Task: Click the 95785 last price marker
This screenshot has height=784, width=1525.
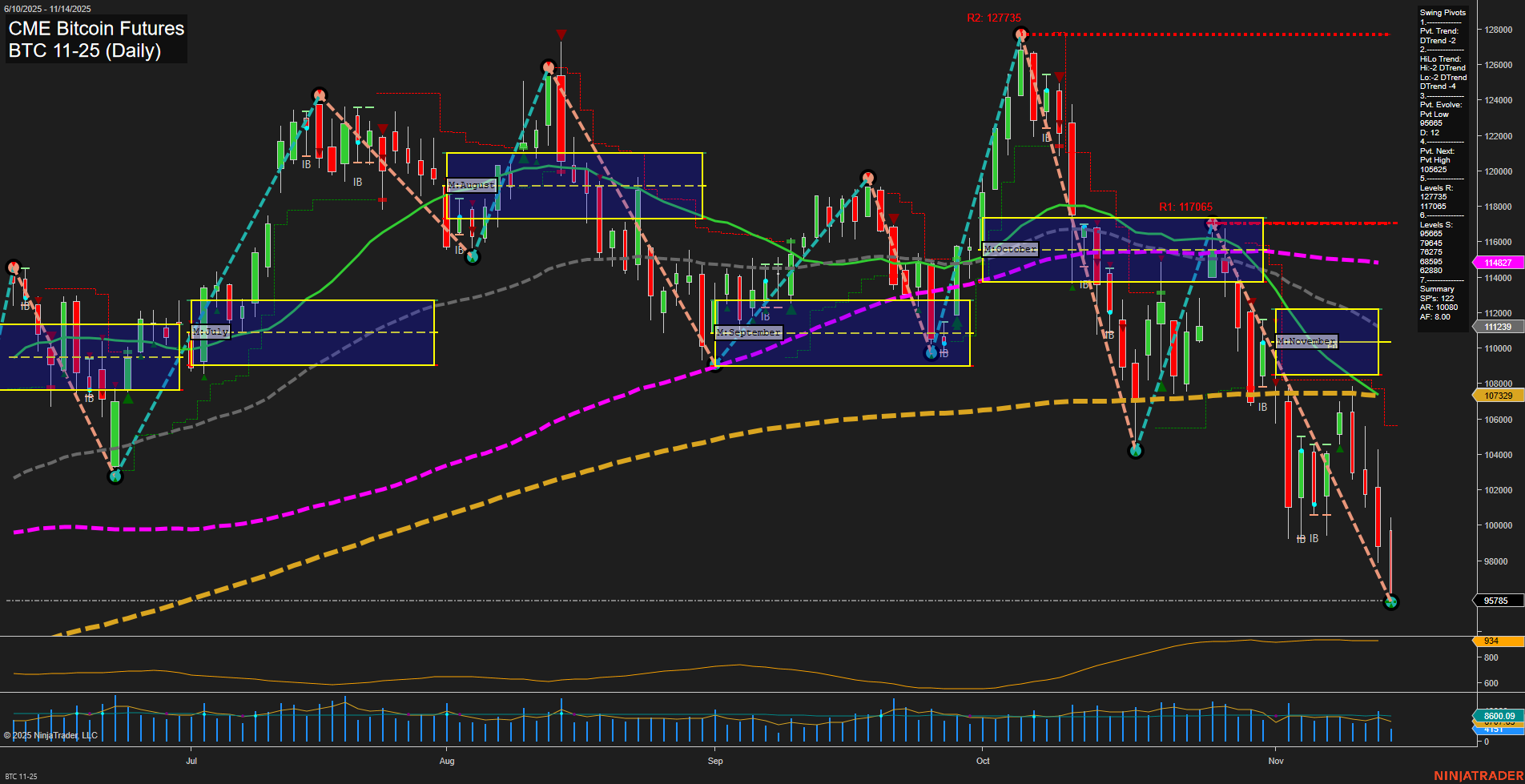Action: pos(1495,601)
